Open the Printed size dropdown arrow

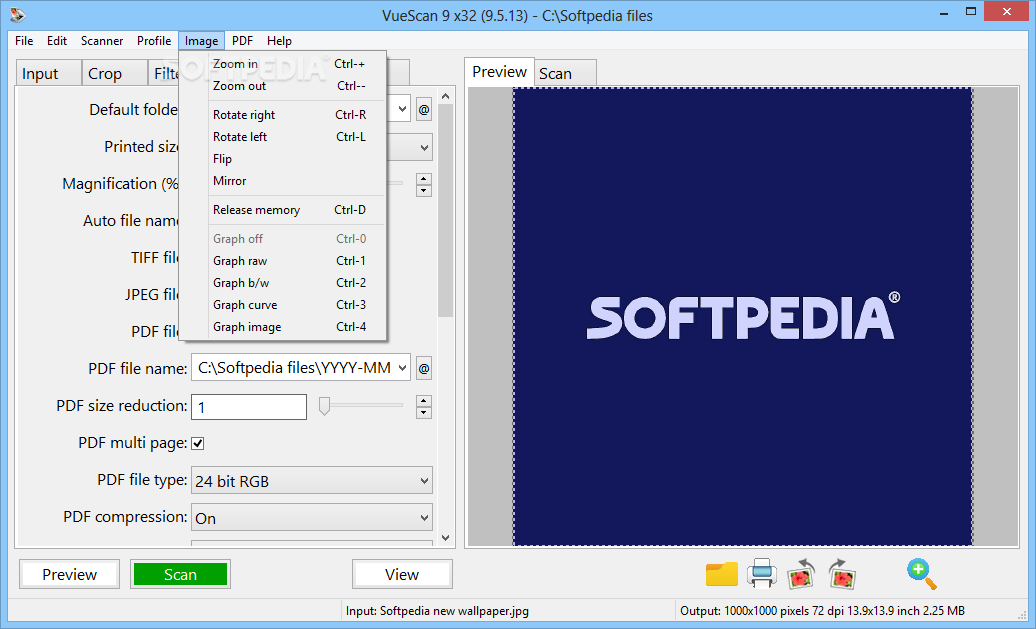tap(424, 148)
